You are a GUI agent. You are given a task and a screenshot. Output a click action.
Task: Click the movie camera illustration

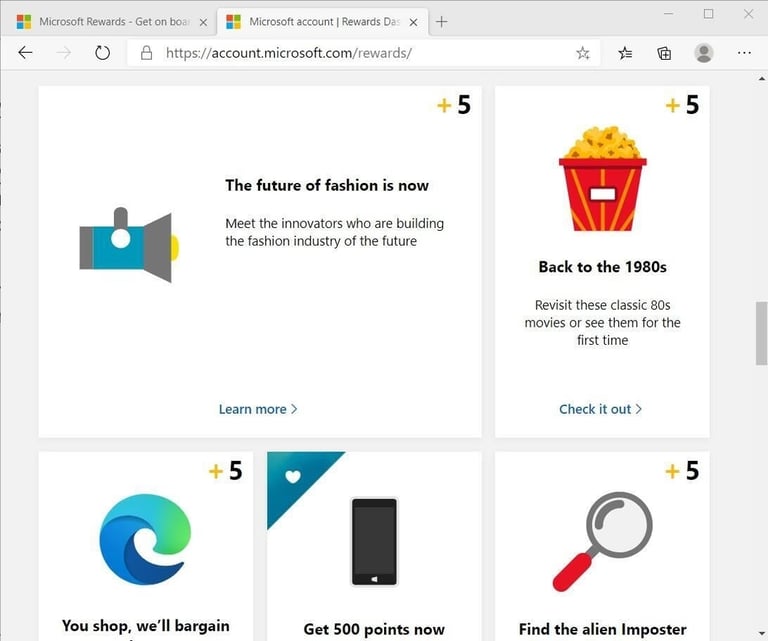click(128, 245)
